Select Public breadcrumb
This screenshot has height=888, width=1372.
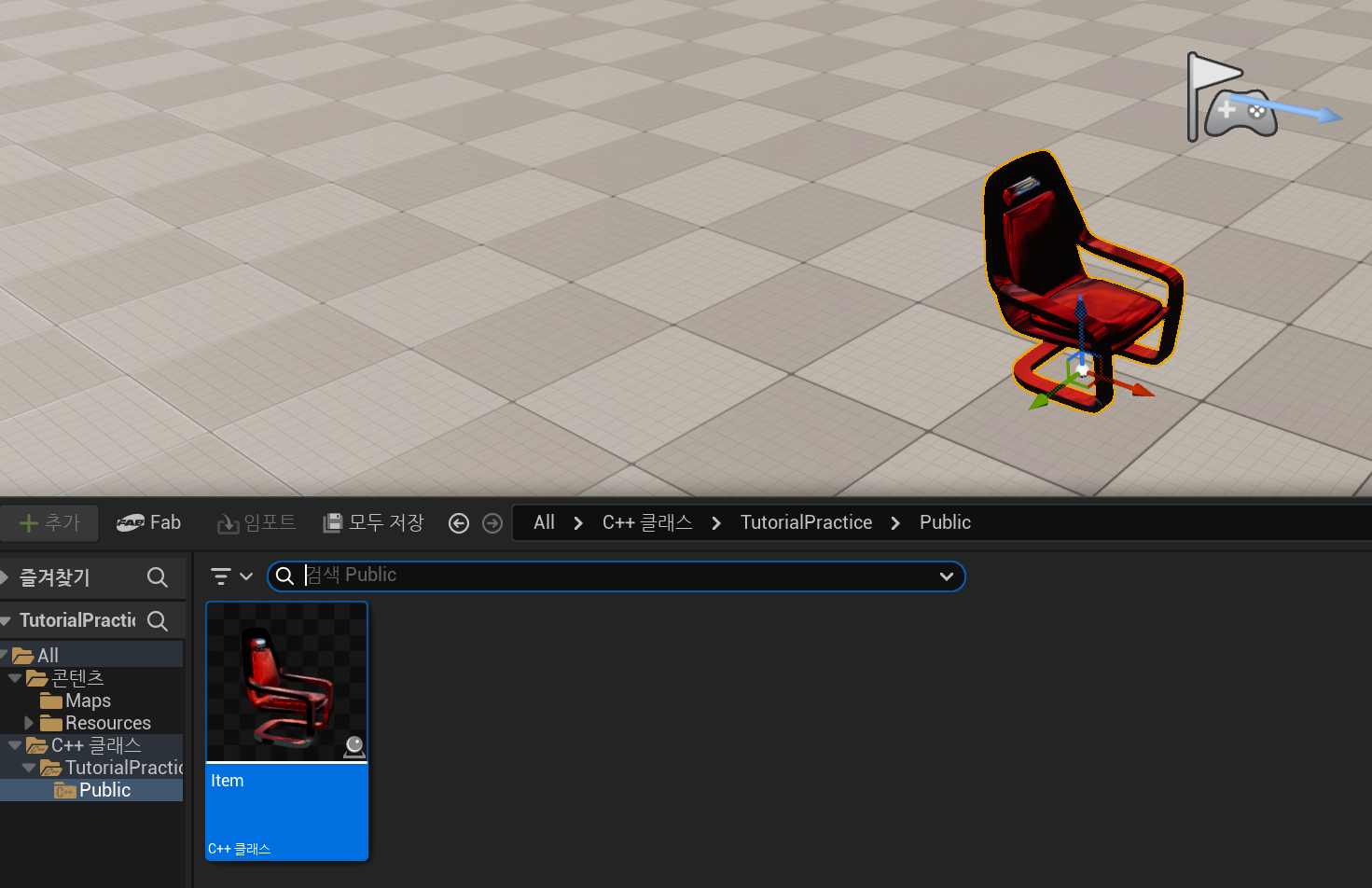[x=945, y=522]
